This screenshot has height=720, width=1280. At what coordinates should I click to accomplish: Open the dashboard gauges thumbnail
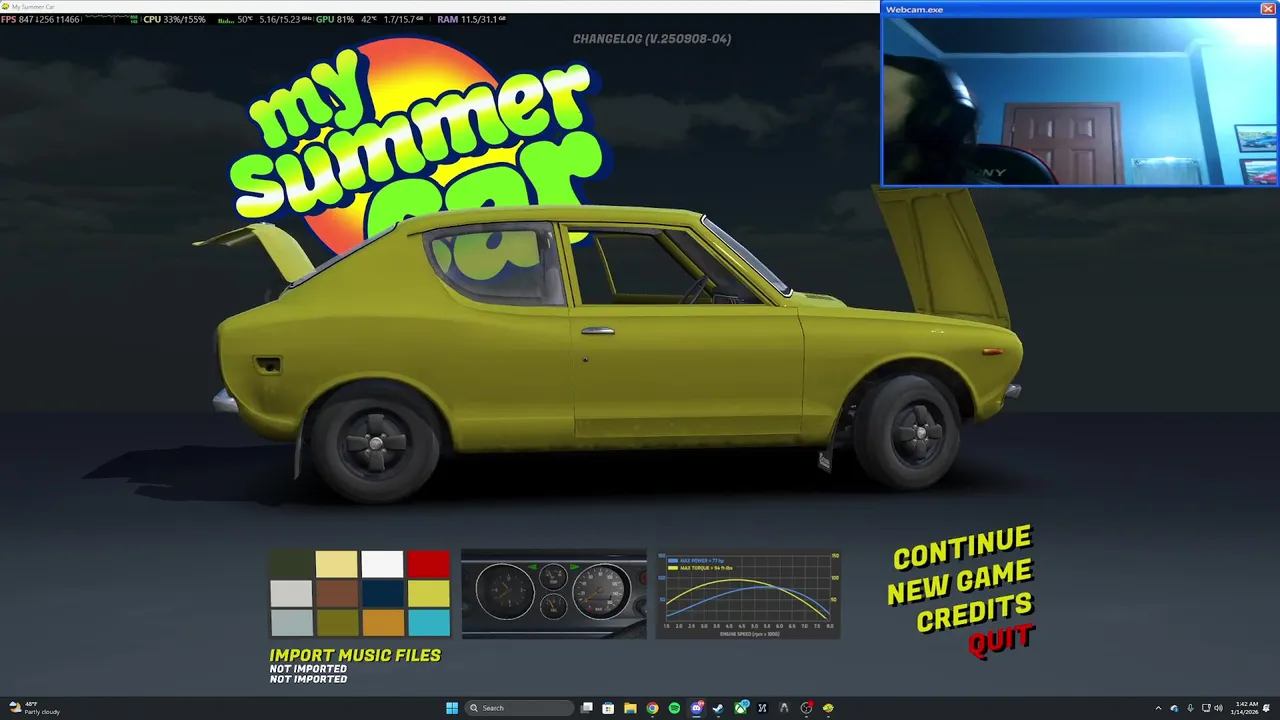click(x=554, y=594)
